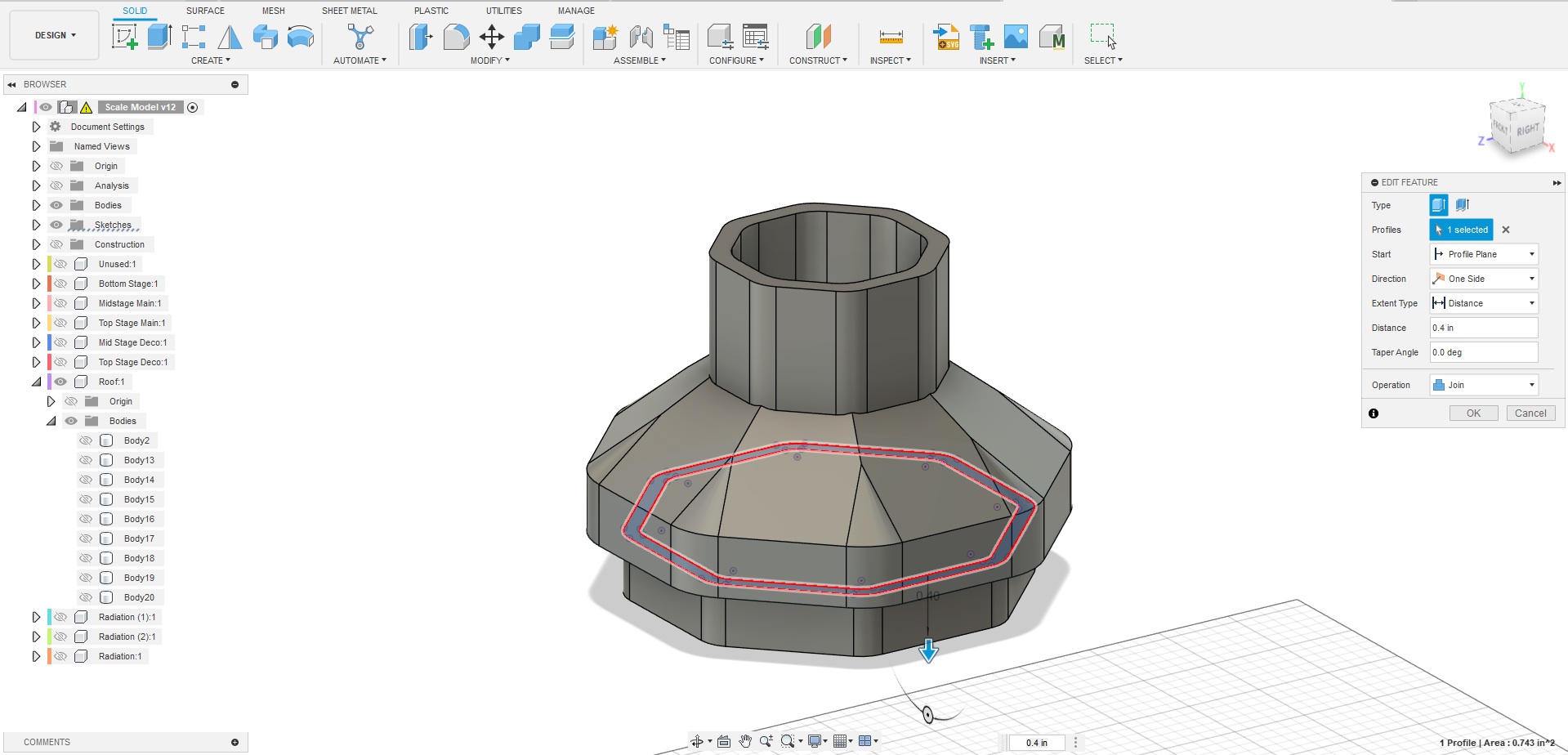The image size is (1568, 755).
Task: Click the Distance field 0.4 in
Action: click(1484, 328)
